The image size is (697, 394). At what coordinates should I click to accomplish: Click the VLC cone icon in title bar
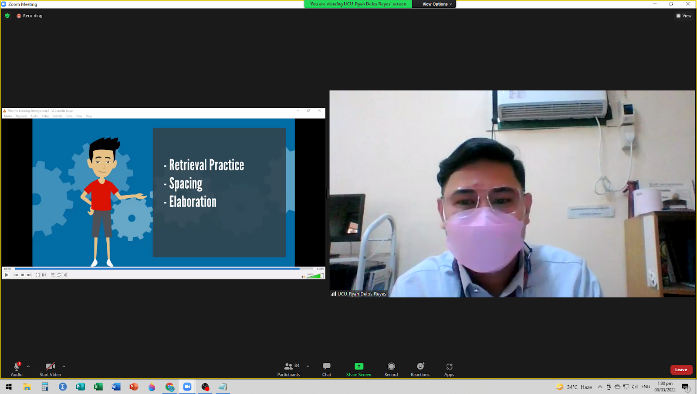(4, 111)
